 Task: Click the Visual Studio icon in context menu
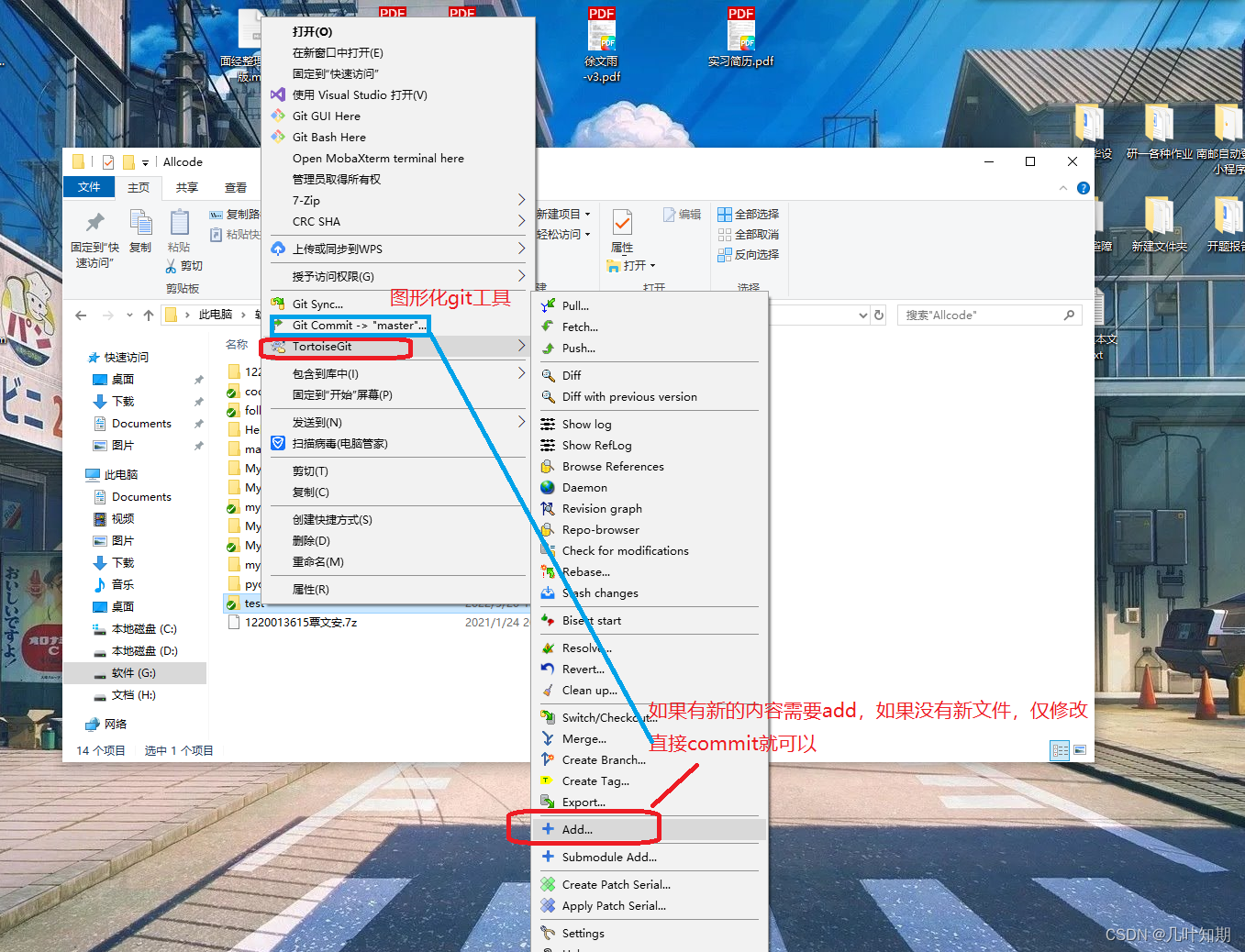[278, 94]
